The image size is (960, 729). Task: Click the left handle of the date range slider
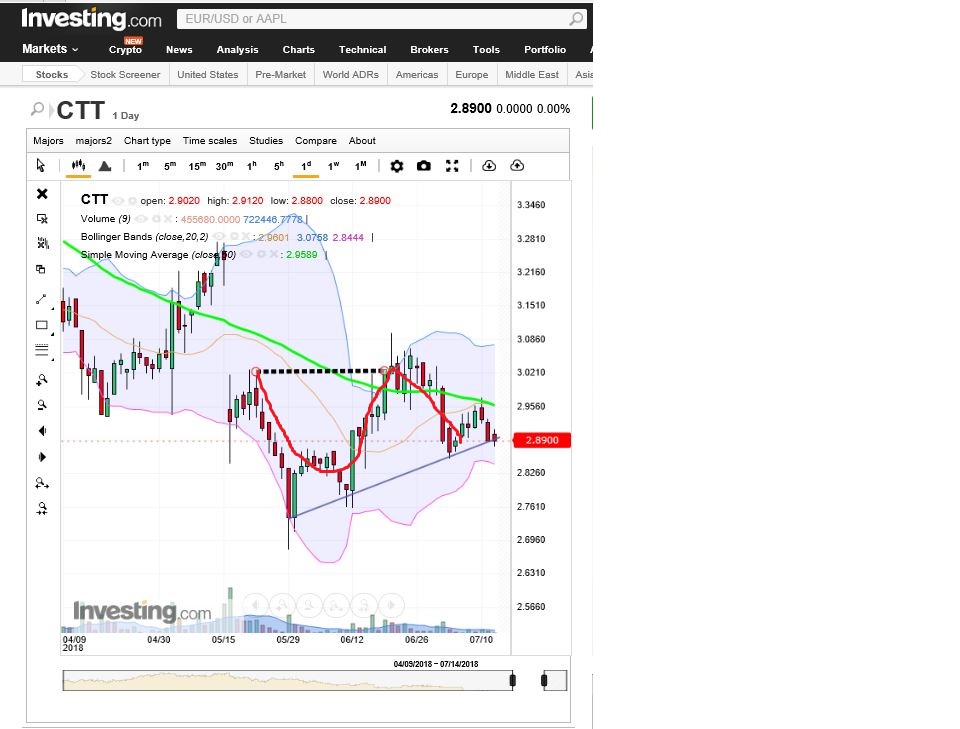pyautogui.click(x=513, y=680)
